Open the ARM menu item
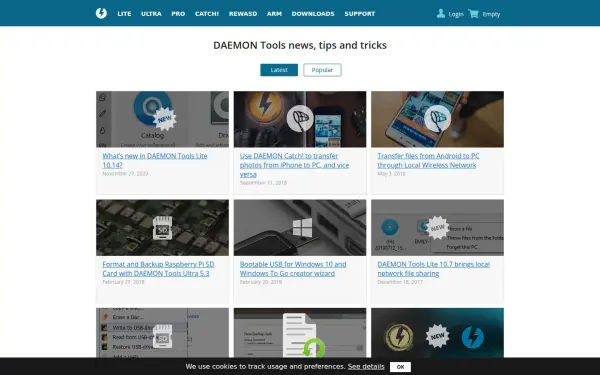Viewport: 600px width, 375px height. (274, 14)
